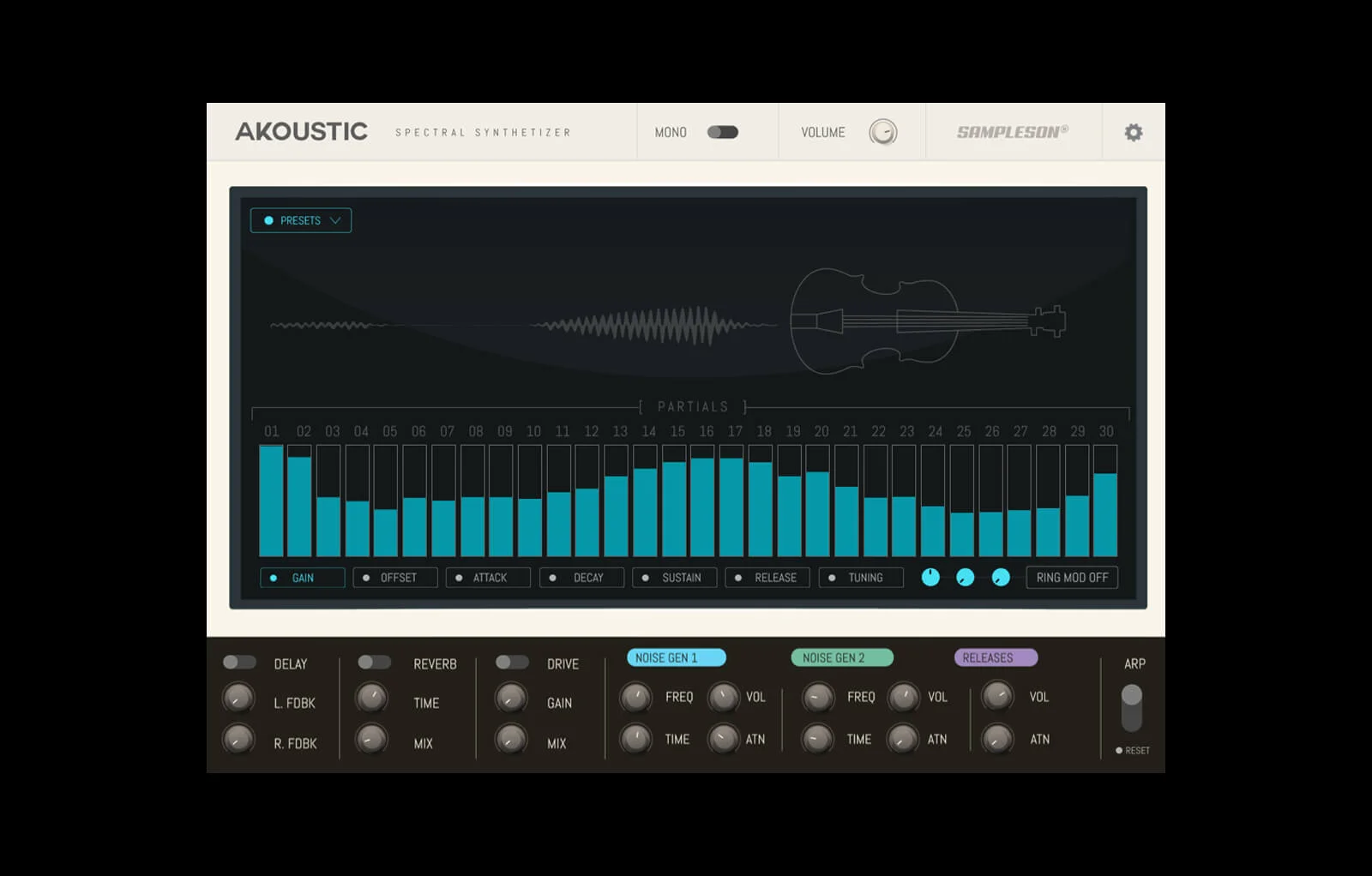Select the Offset partials mode
1372x876 pixels.
pyautogui.click(x=395, y=578)
